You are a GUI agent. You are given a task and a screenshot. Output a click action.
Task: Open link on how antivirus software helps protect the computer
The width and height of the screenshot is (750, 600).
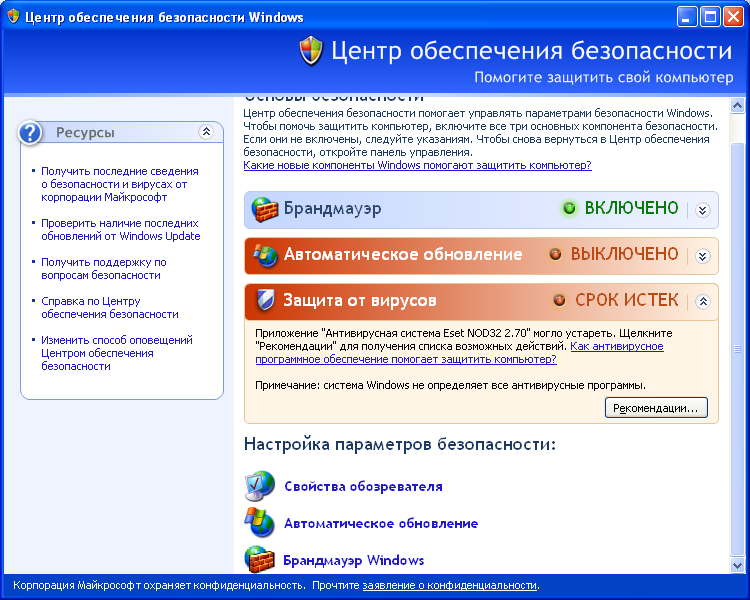coord(459,353)
